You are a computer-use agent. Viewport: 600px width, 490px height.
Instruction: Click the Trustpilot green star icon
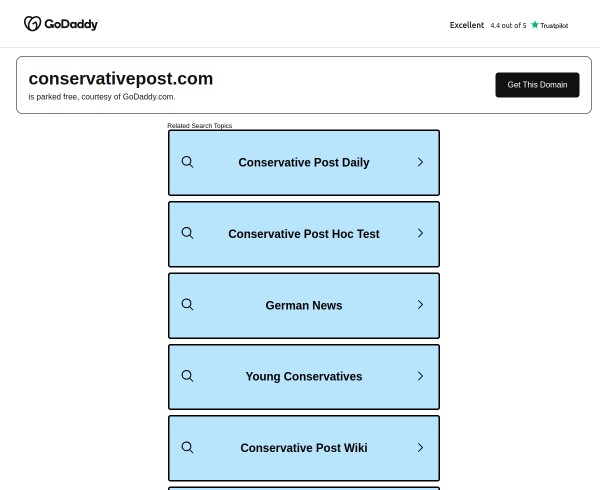point(535,25)
